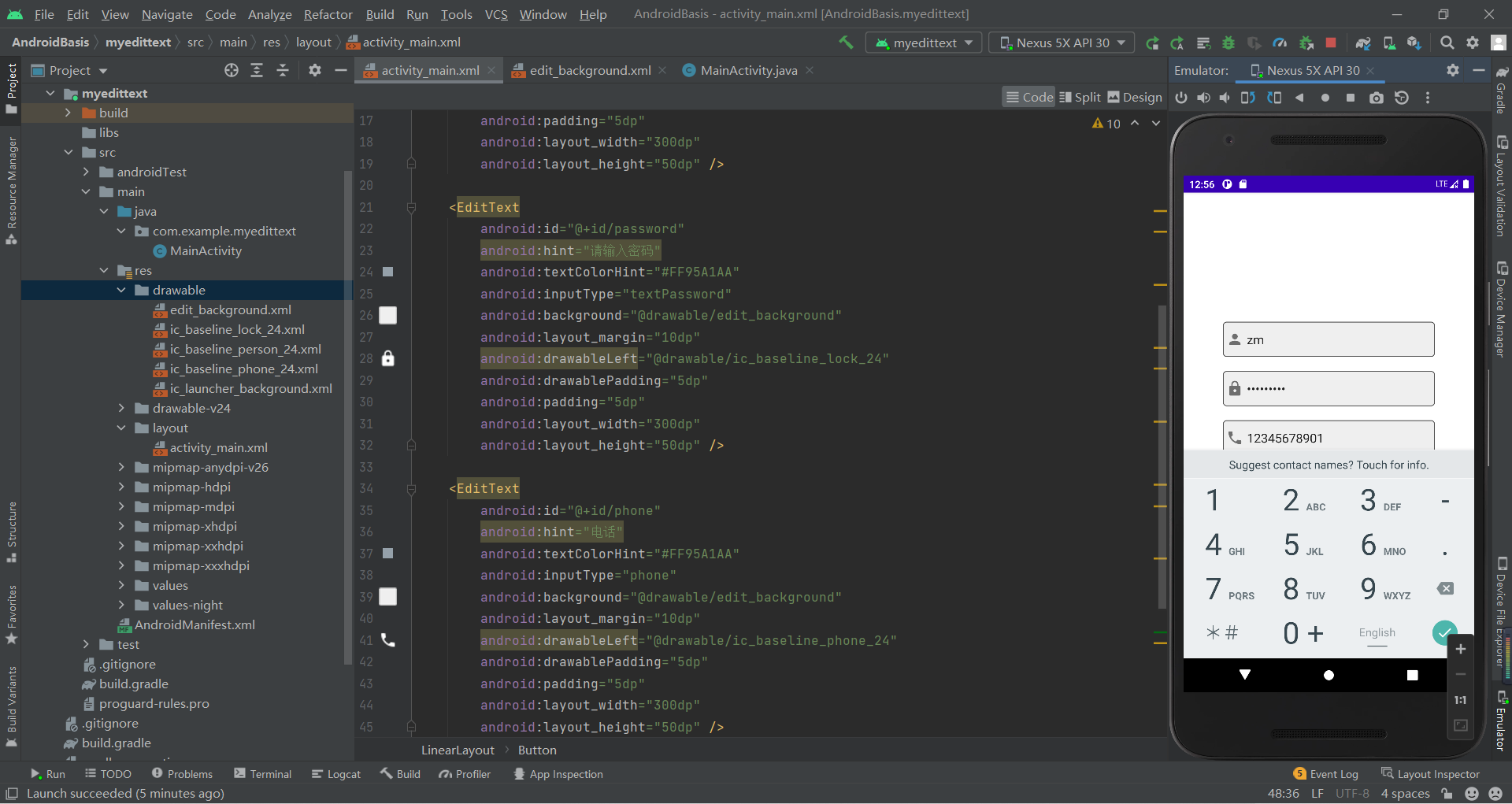The width and height of the screenshot is (1512, 804).
Task: Click the Make Project hammer icon
Action: (x=846, y=43)
